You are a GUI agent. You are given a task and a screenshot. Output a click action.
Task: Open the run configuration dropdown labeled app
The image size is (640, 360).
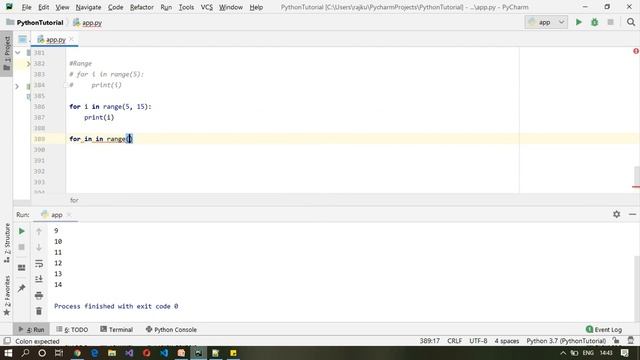(546, 22)
